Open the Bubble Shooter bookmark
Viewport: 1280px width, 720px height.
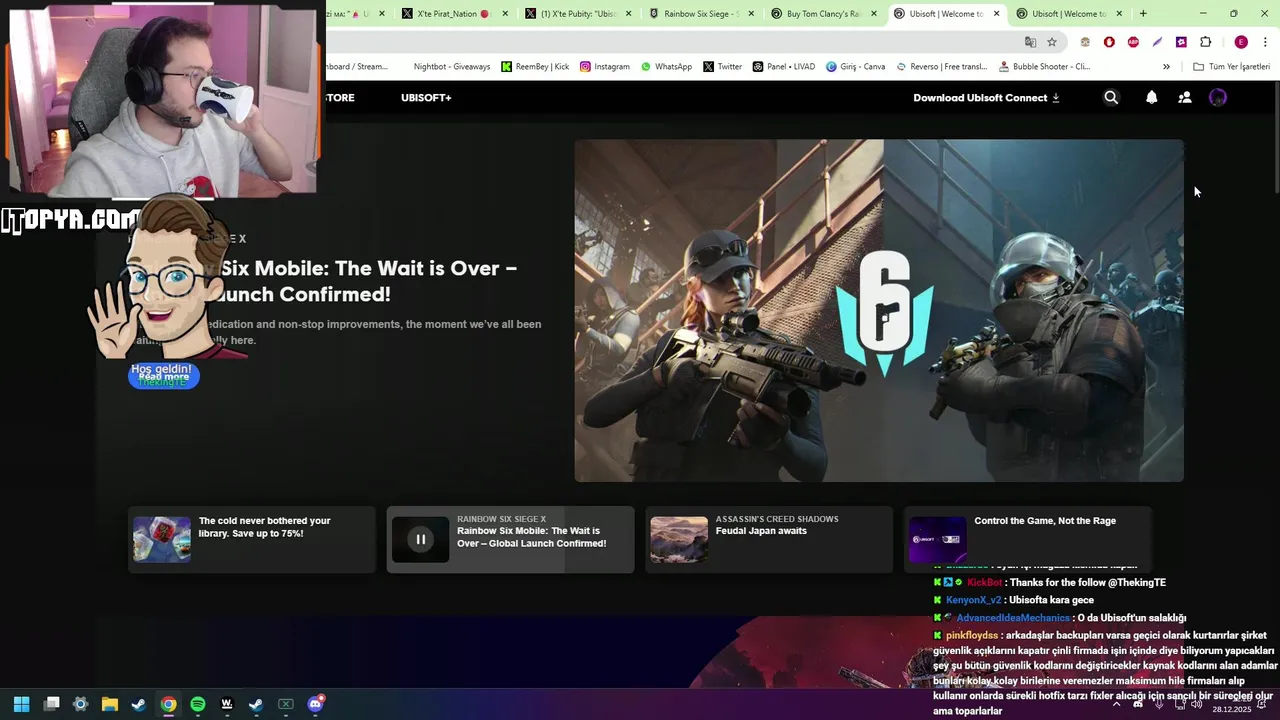click(x=1044, y=67)
